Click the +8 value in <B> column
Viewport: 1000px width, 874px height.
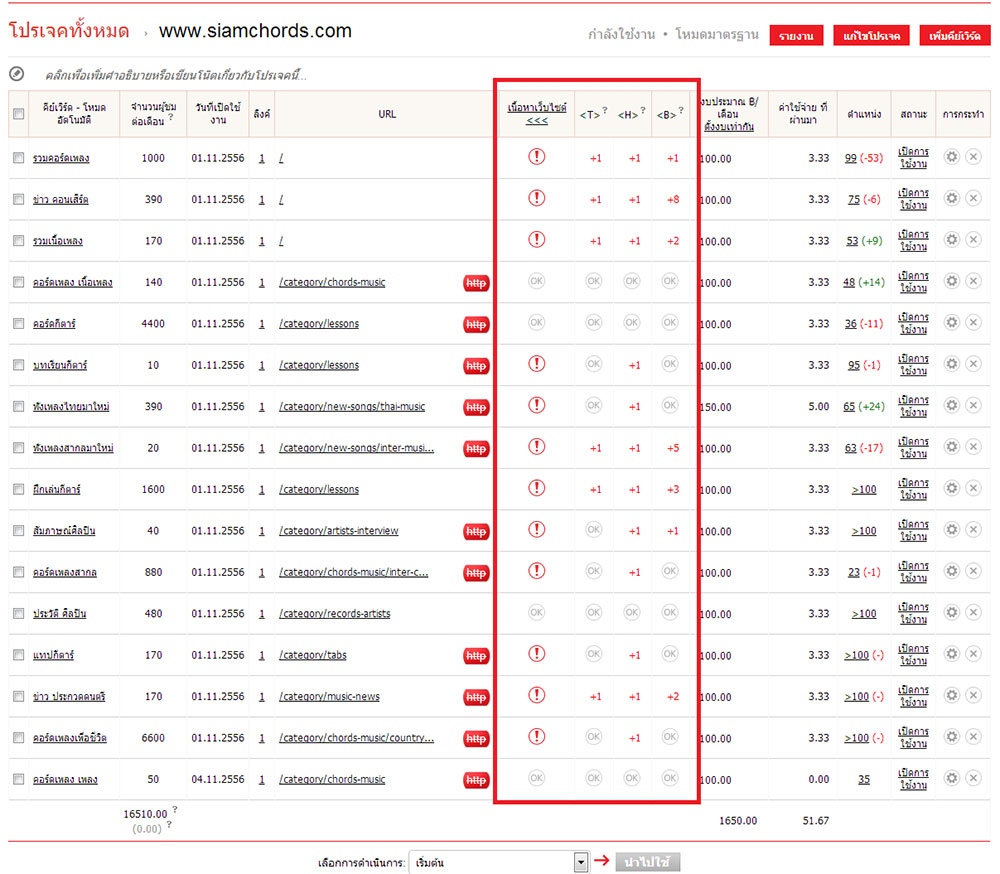click(x=673, y=200)
